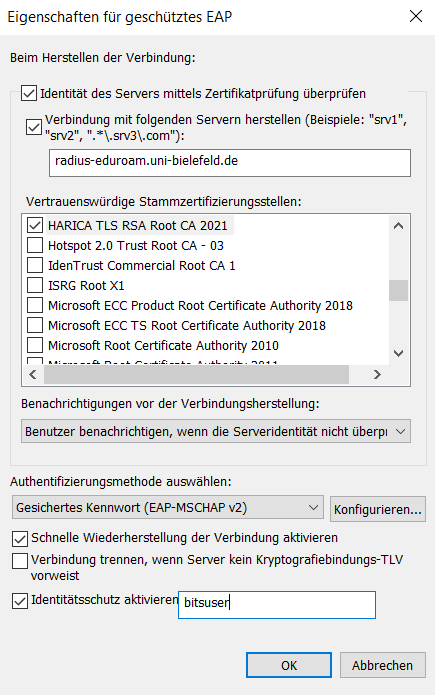Uncheck HARICA TLS RSA Root CA 2021
The width and height of the screenshot is (435, 695).
click(35, 225)
